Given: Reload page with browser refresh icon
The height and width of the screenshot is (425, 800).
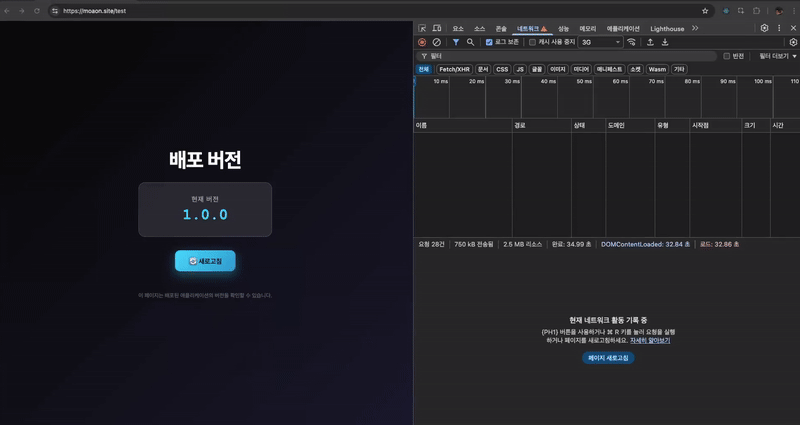Looking at the screenshot, I should coord(37,11).
